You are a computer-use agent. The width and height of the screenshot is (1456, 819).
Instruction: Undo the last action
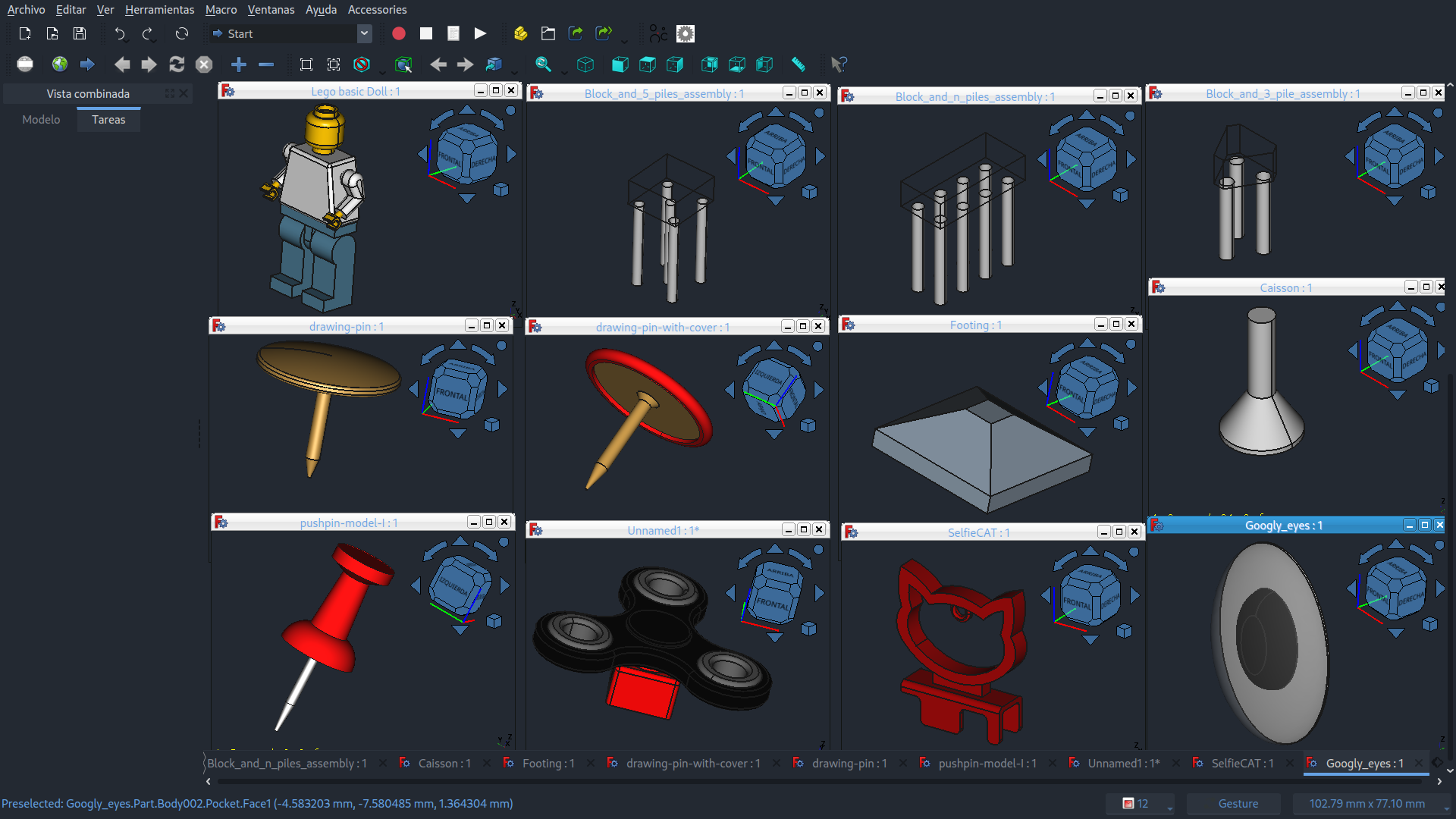[x=118, y=33]
